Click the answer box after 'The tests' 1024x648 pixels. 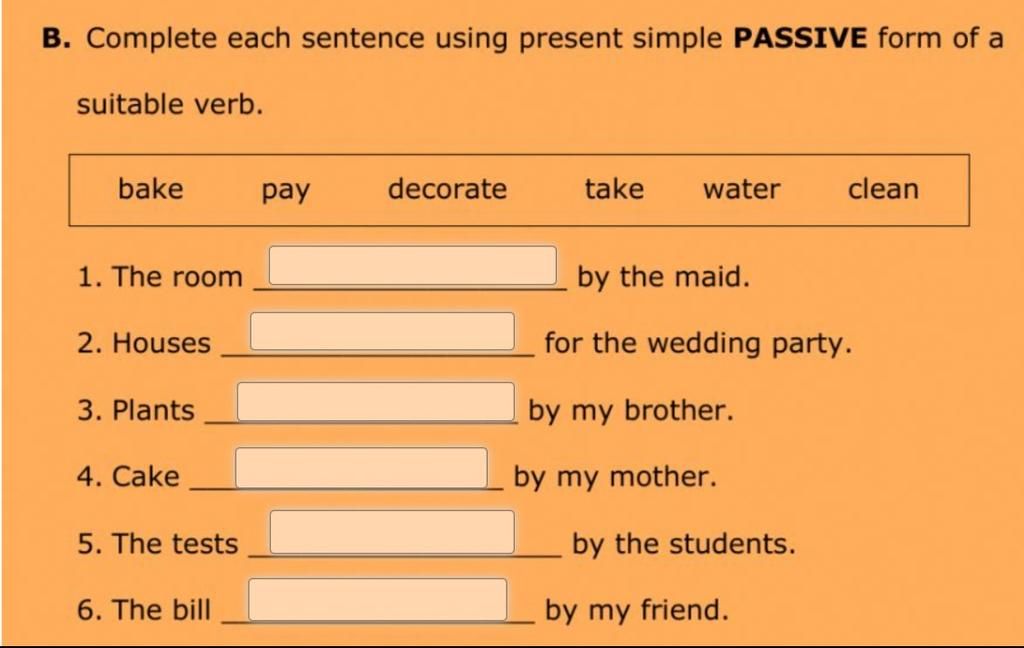pyautogui.click(x=392, y=532)
